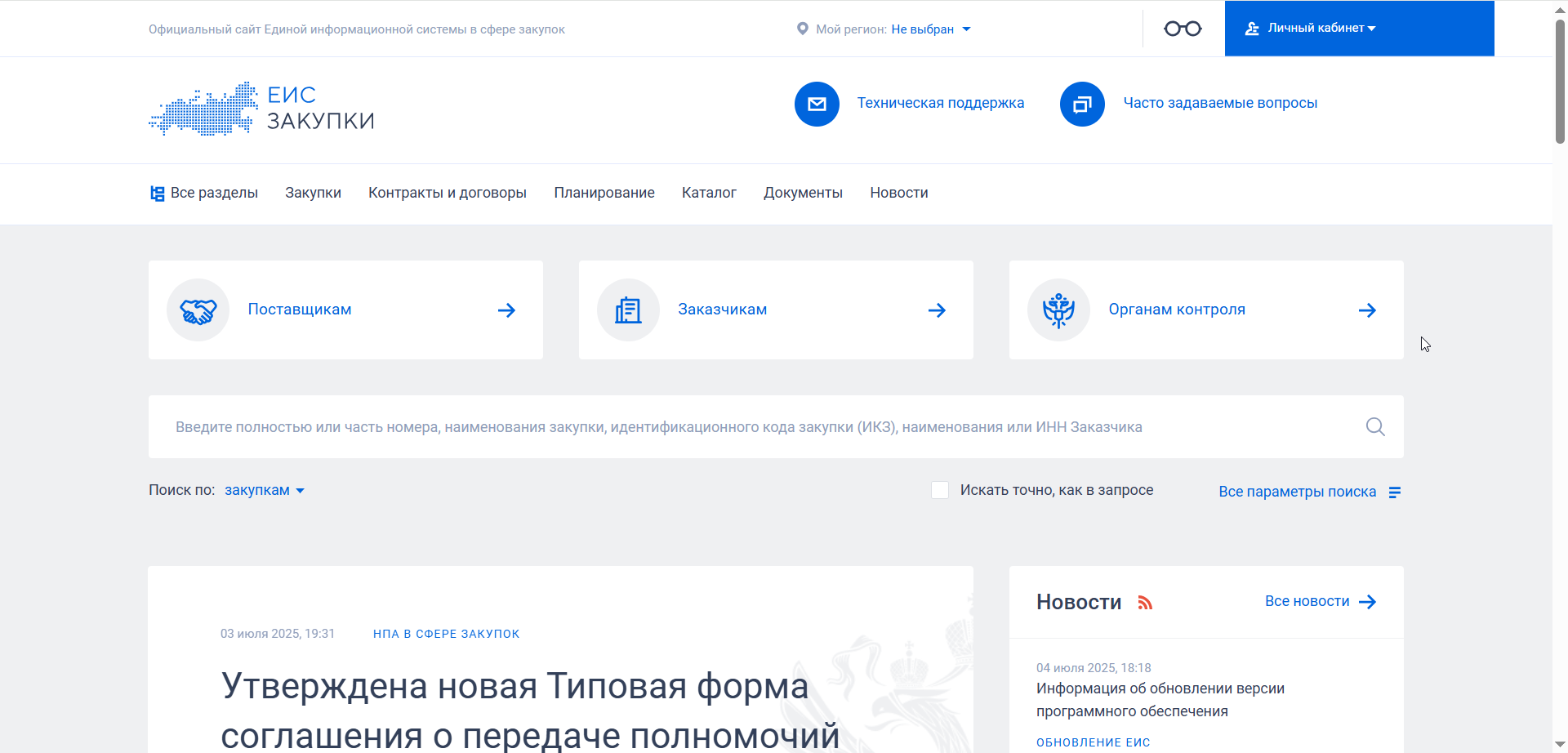Click the date 03 июля 2025, 19:31
1568x753 pixels.
[278, 634]
